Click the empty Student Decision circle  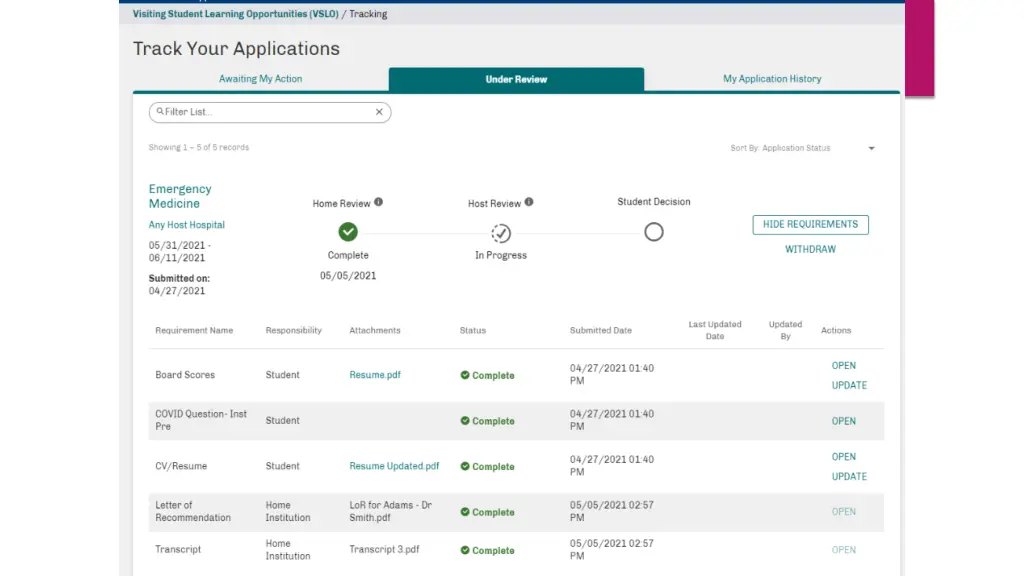654,232
